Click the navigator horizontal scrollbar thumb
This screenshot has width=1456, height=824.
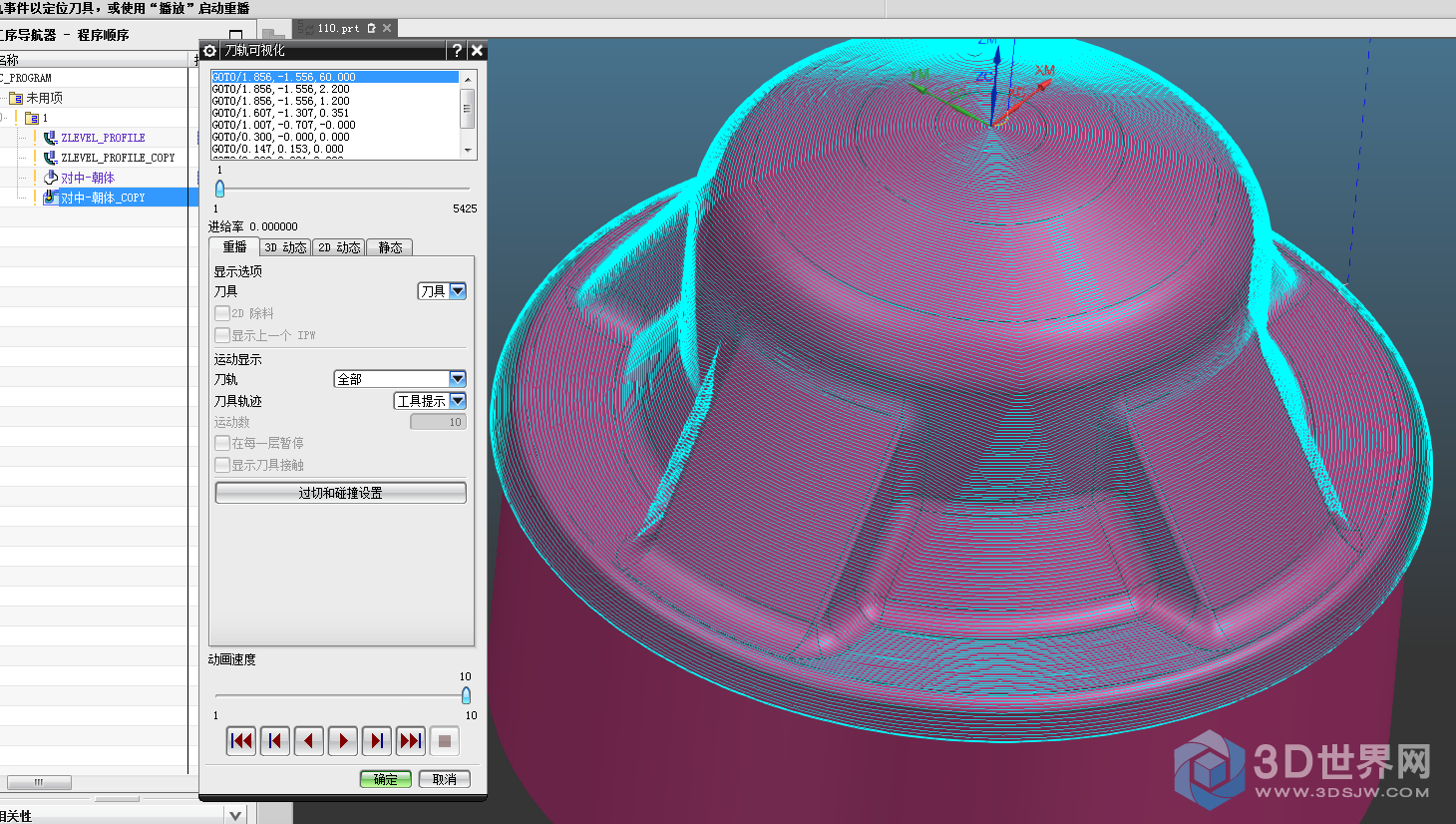(39, 782)
